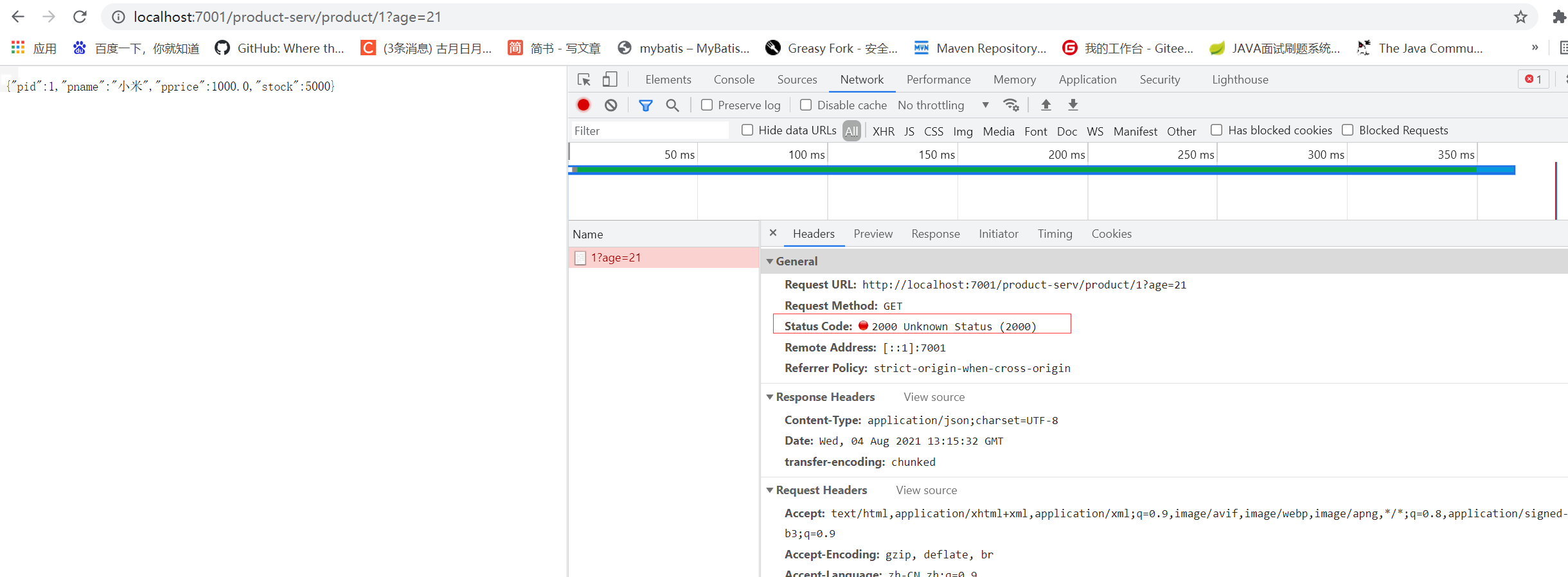The image size is (1568, 577).
Task: Open the mybatis bookmark
Action: tap(684, 48)
